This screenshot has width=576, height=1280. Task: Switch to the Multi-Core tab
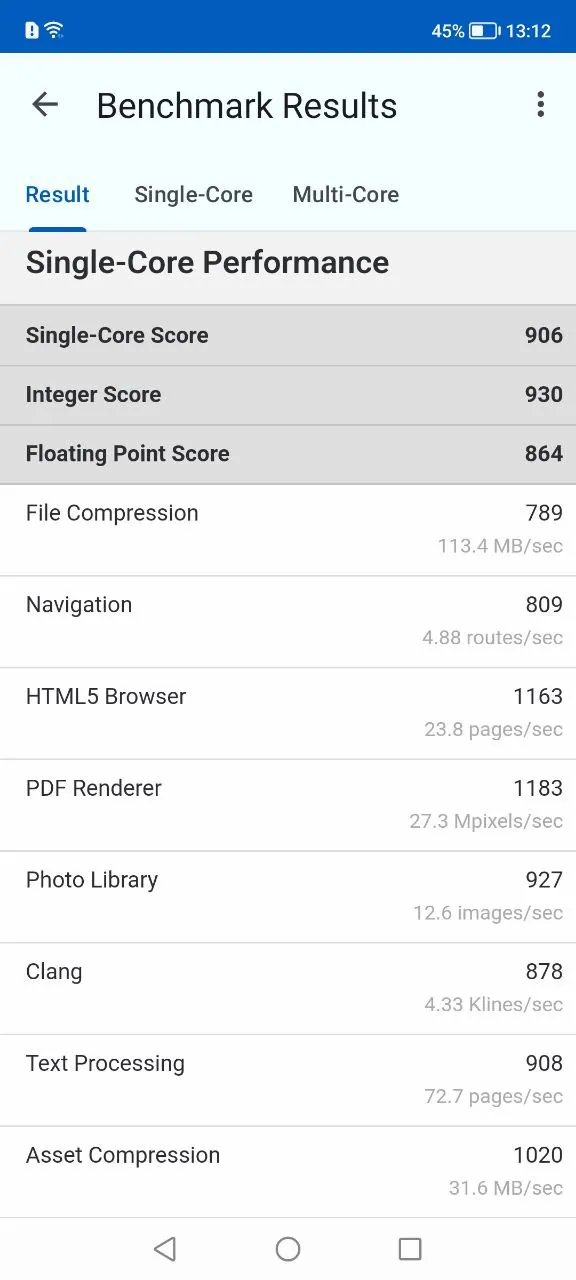pos(346,195)
